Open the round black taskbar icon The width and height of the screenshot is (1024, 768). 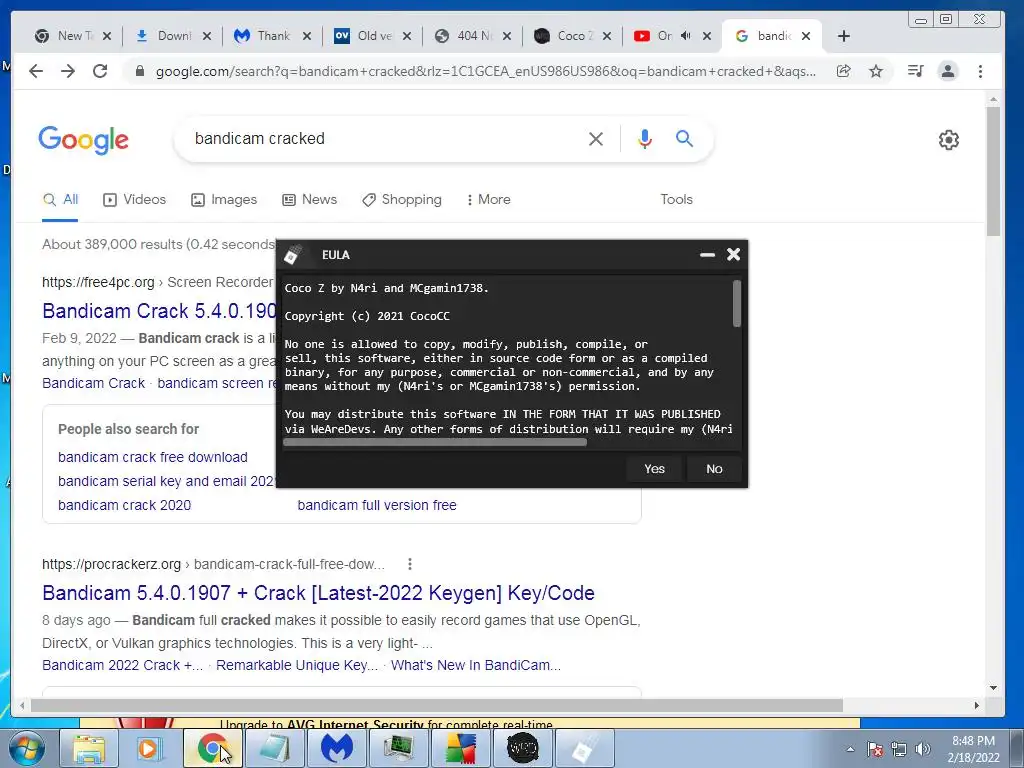[x=522, y=748]
